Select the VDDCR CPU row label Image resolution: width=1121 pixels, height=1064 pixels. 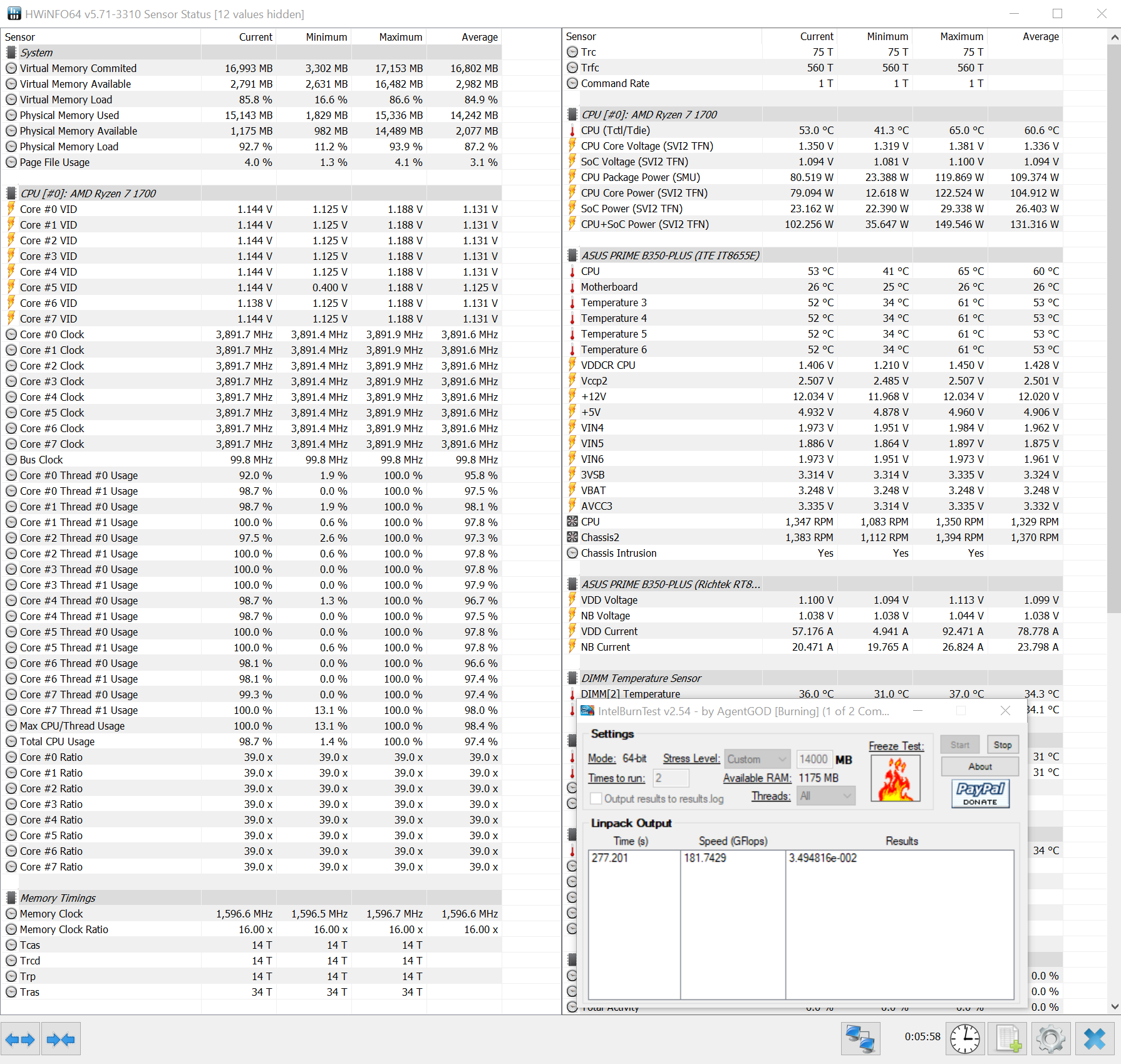click(608, 365)
